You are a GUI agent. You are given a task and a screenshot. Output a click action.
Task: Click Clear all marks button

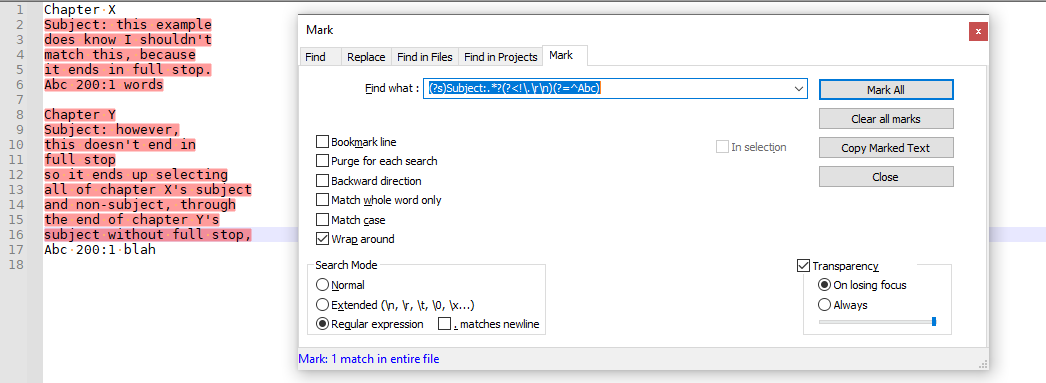click(886, 119)
